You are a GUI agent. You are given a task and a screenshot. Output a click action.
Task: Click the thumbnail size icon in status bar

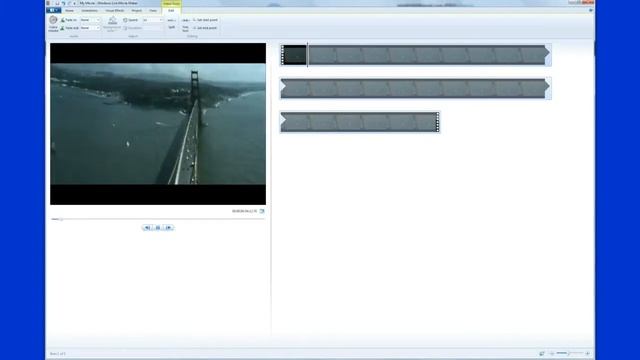pyautogui.click(x=542, y=353)
